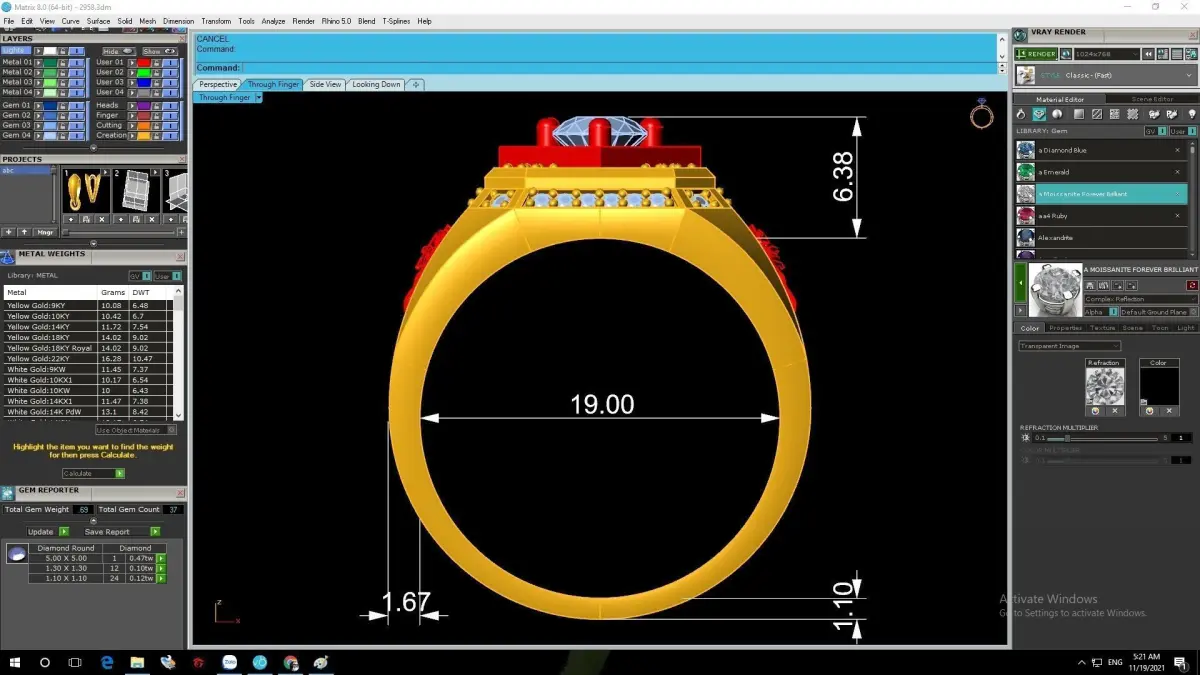Click green arrow for 5.00 X 5.00 diamond
The image size is (1200, 675).
point(161,558)
